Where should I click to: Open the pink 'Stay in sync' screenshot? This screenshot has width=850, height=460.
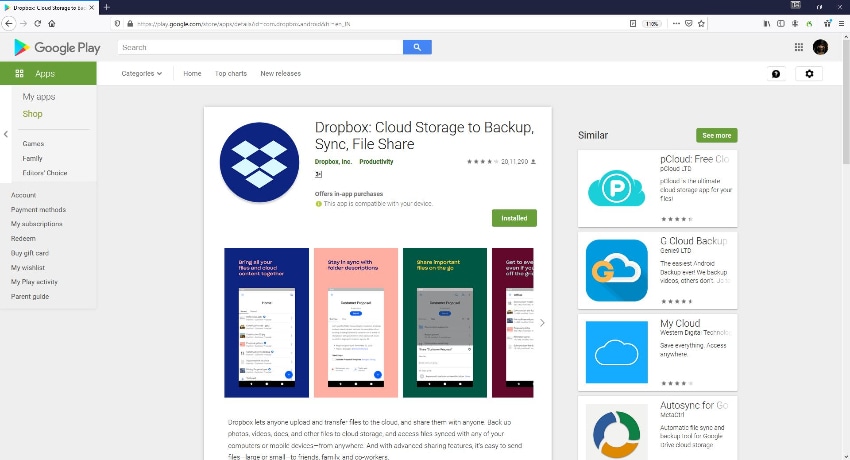click(356, 322)
